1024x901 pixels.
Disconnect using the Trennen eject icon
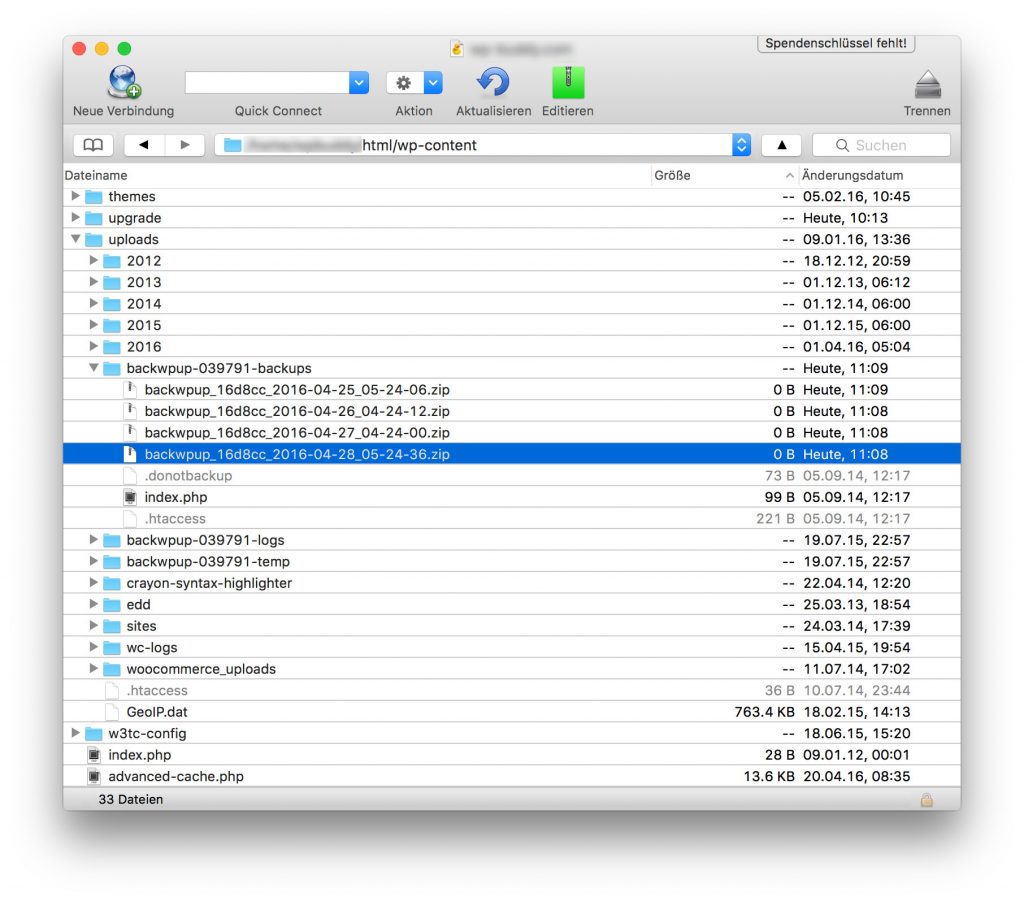pos(926,83)
